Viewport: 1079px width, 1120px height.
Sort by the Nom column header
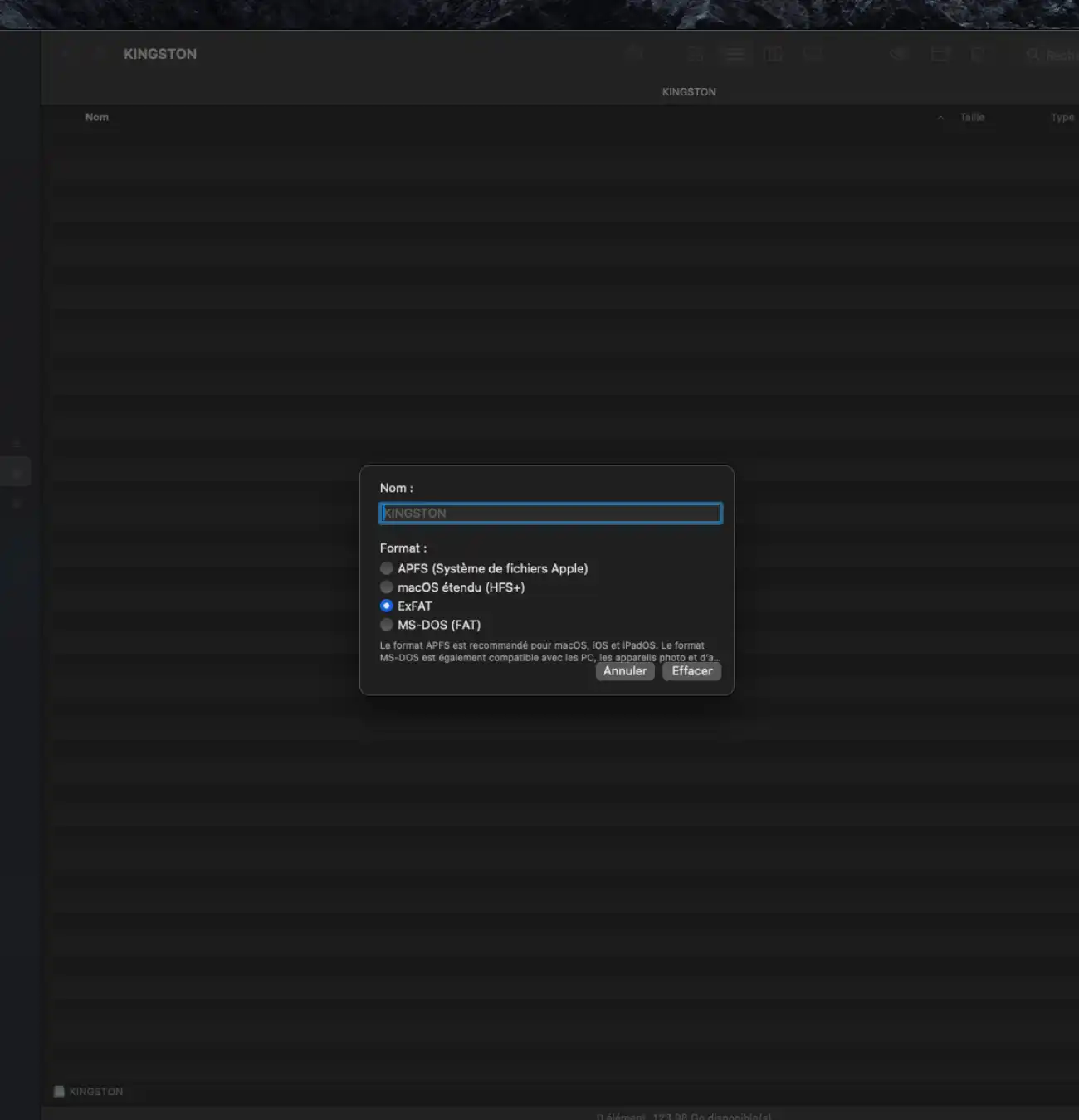coord(97,117)
